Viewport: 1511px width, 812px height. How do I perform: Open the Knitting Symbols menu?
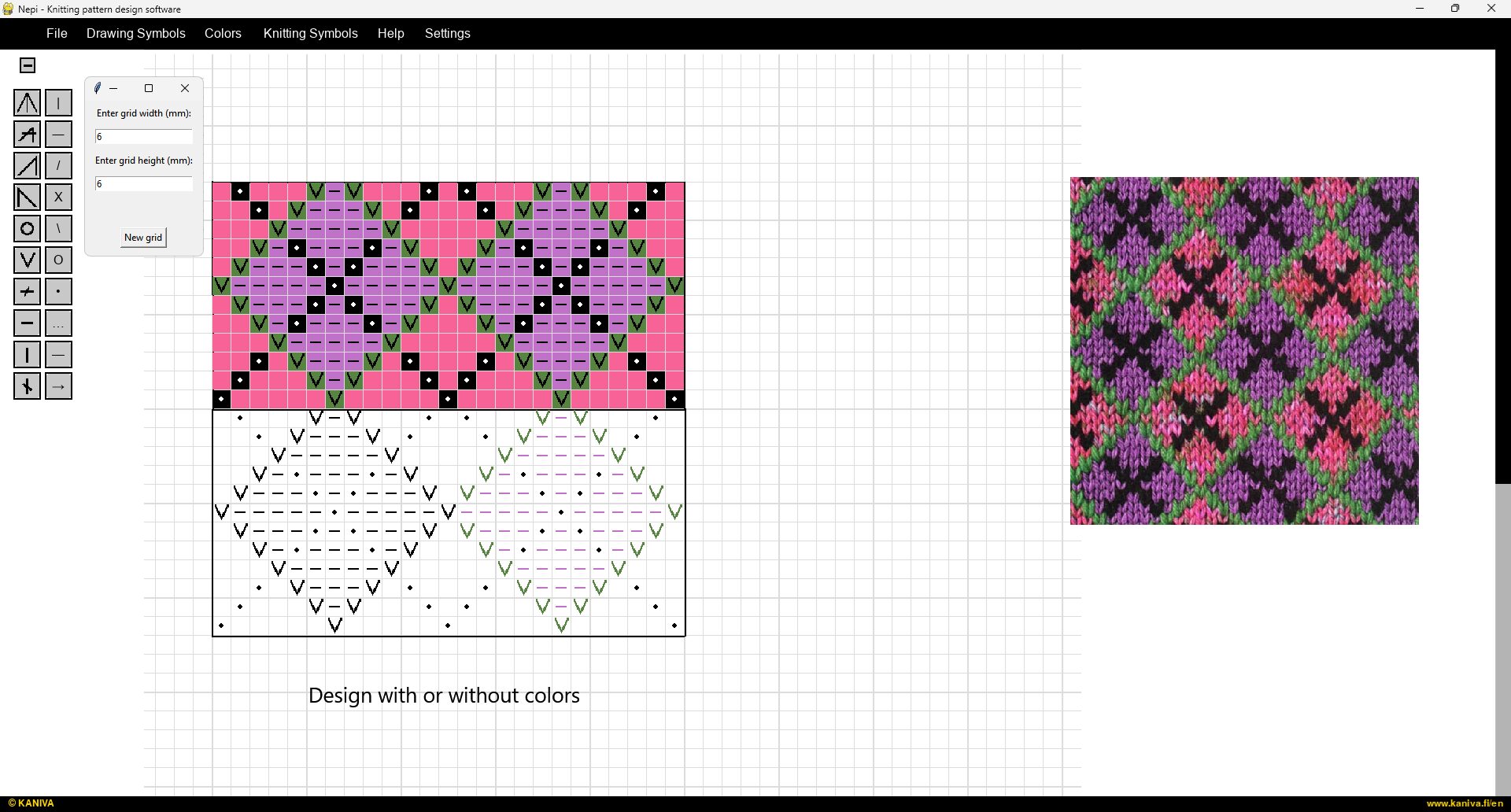coord(310,34)
